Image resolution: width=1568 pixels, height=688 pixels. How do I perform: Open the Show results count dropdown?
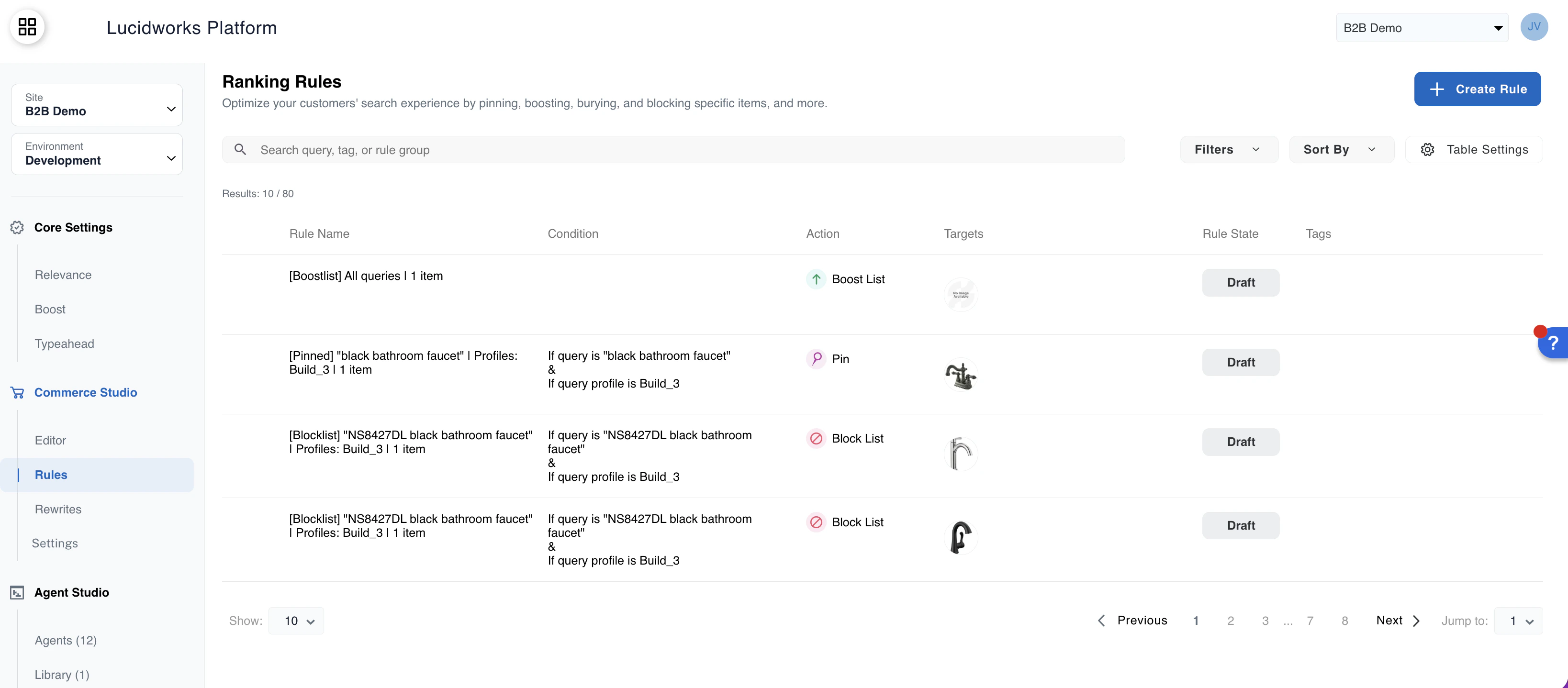click(296, 621)
